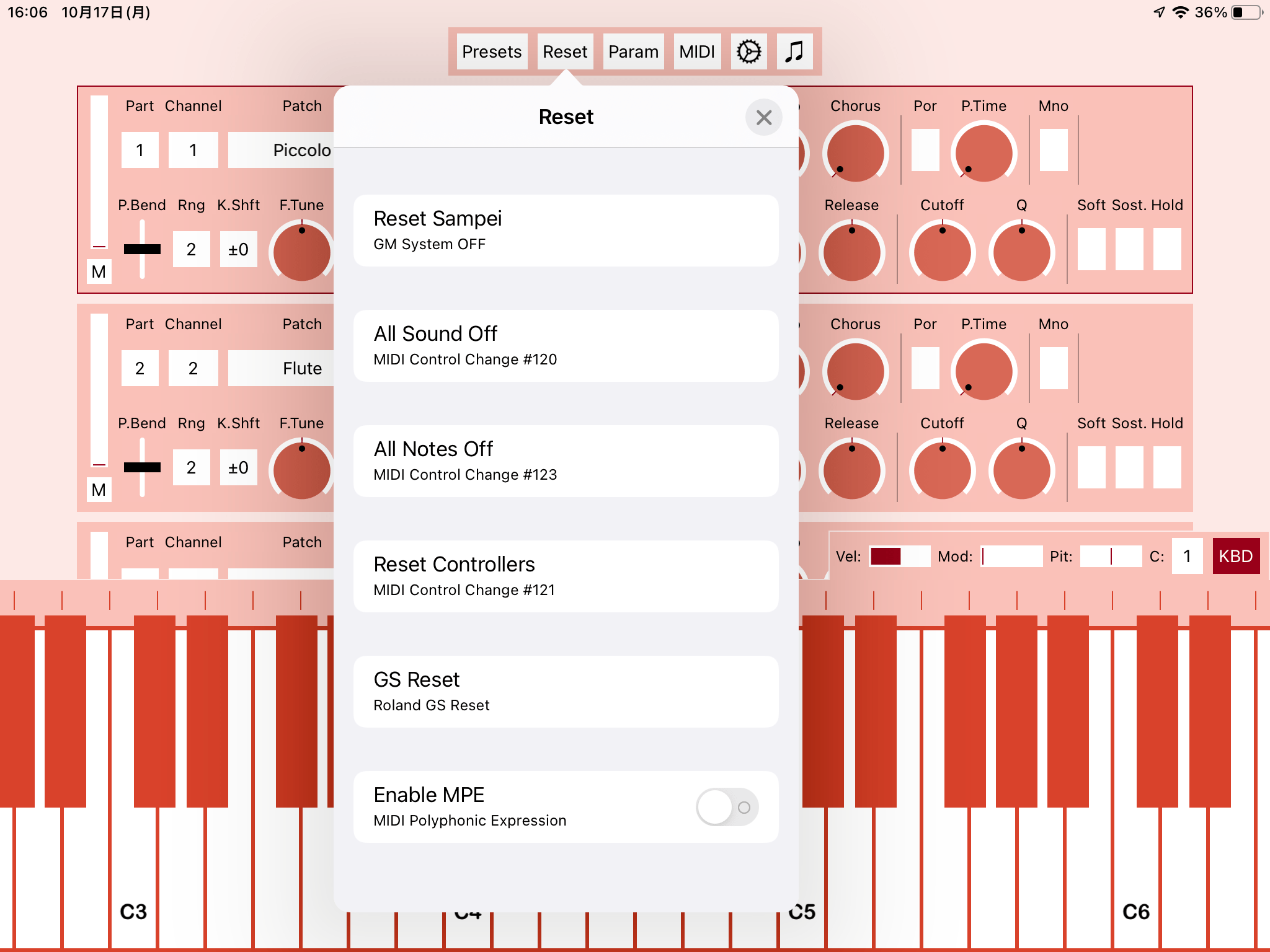1270x952 pixels.
Task: Click Part 1 Chorus knob
Action: [855, 153]
